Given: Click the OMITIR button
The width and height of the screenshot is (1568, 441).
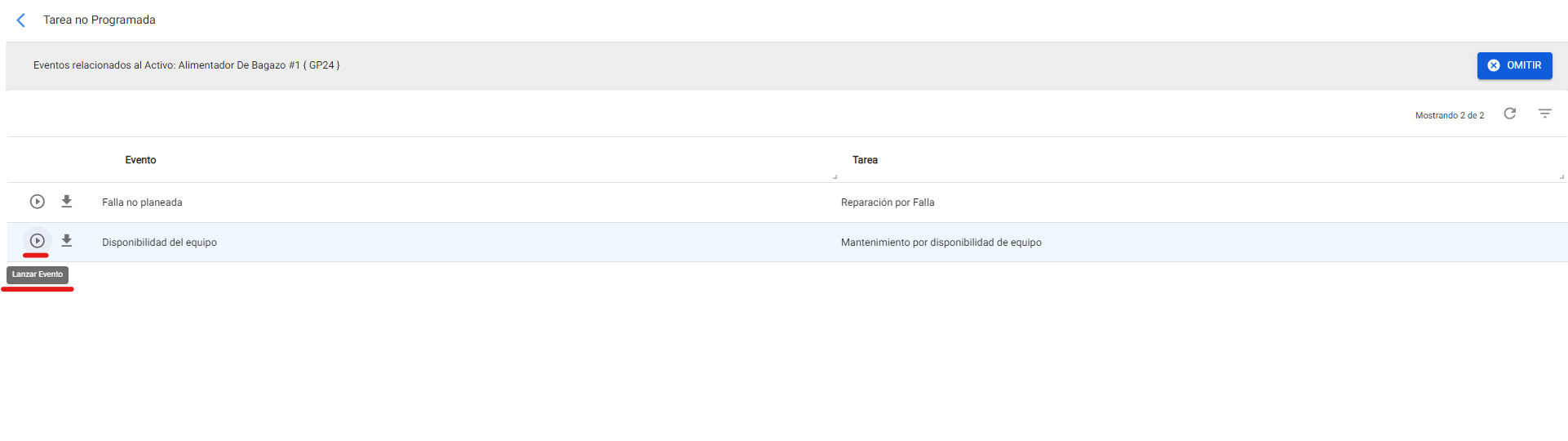Looking at the screenshot, I should (x=1514, y=65).
